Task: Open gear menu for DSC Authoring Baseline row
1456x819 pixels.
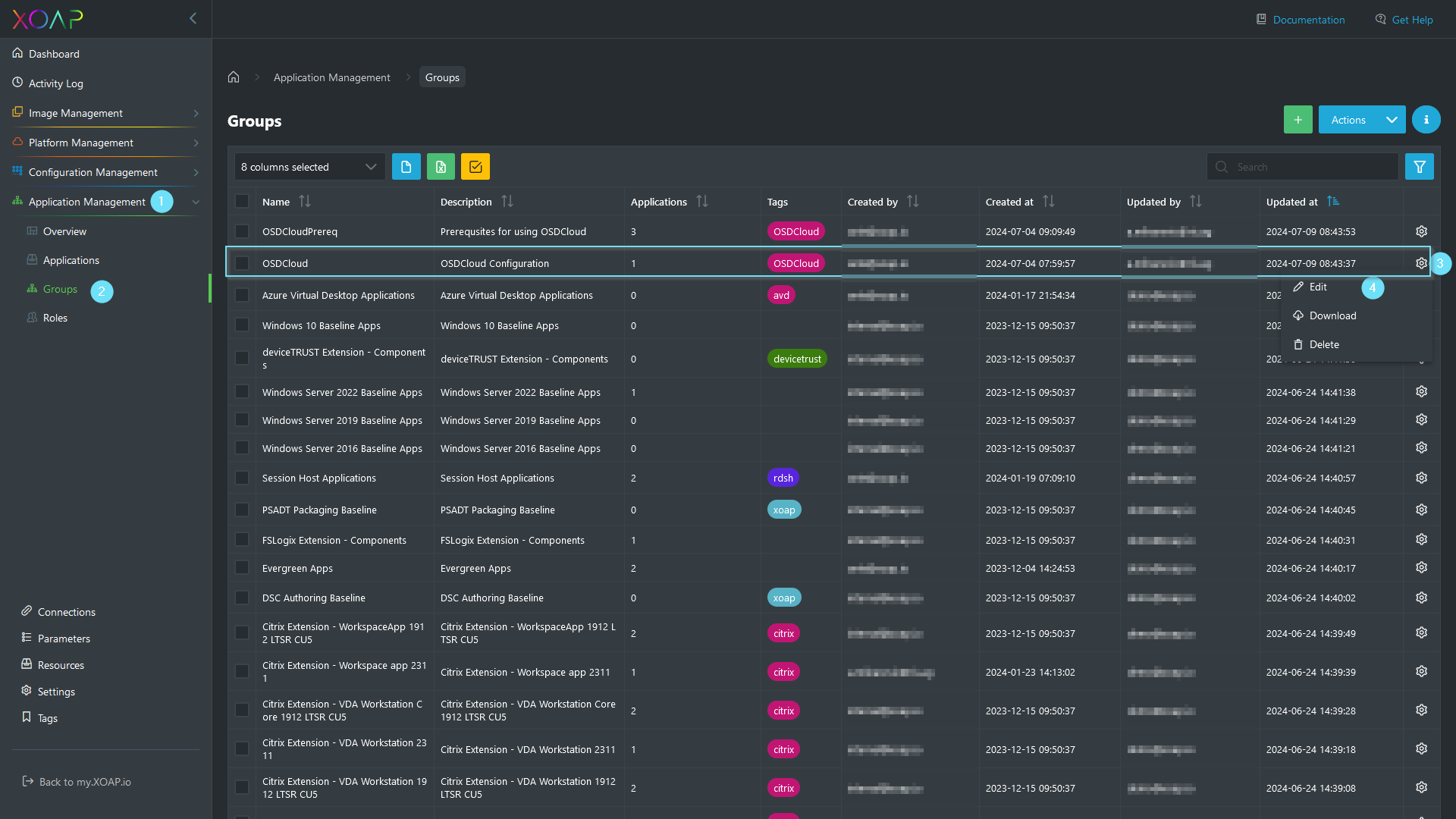Action: click(1421, 598)
